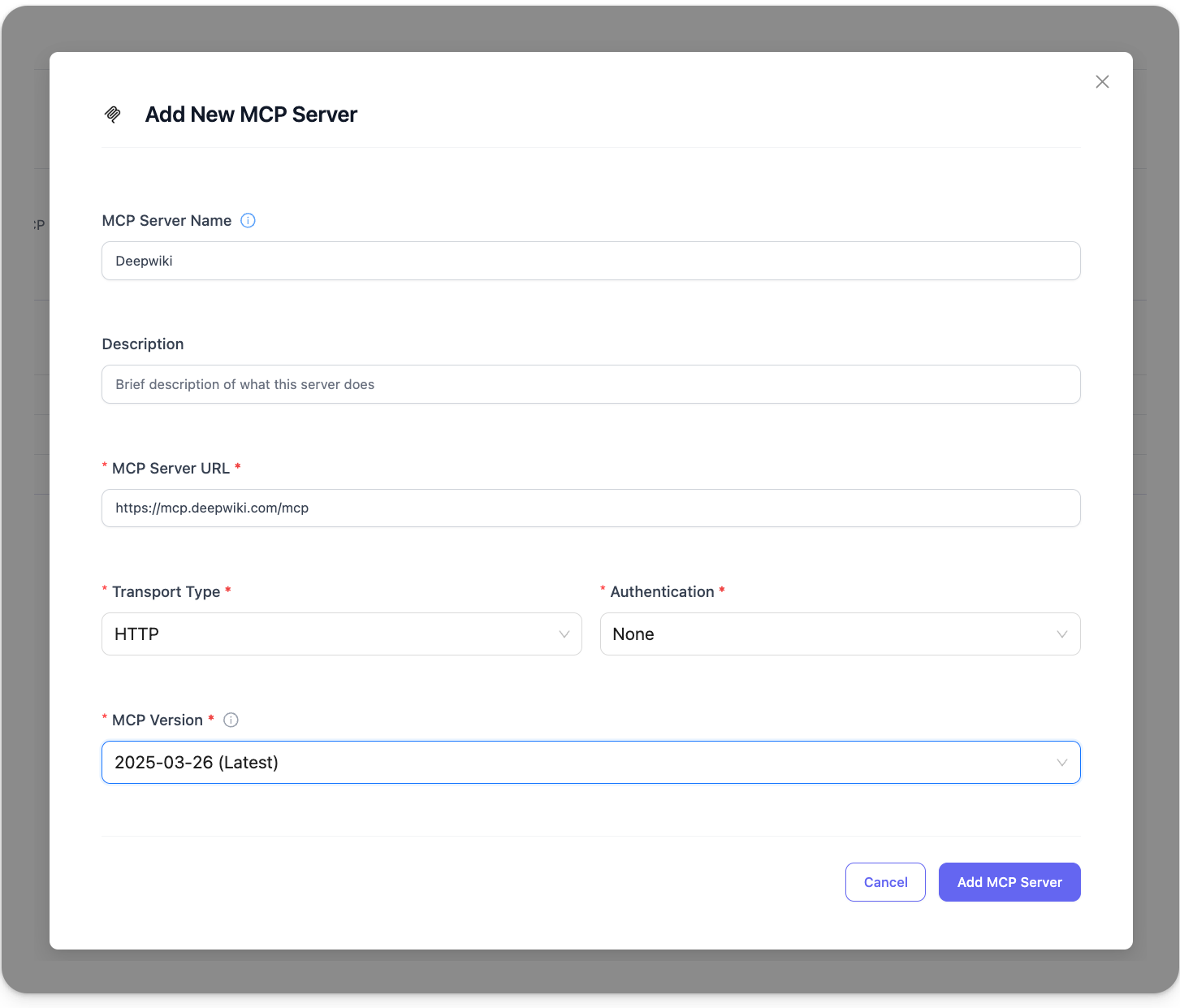Click the chevron on the Transport Type selector
Image resolution: width=1180 pixels, height=1008 pixels.
click(564, 634)
